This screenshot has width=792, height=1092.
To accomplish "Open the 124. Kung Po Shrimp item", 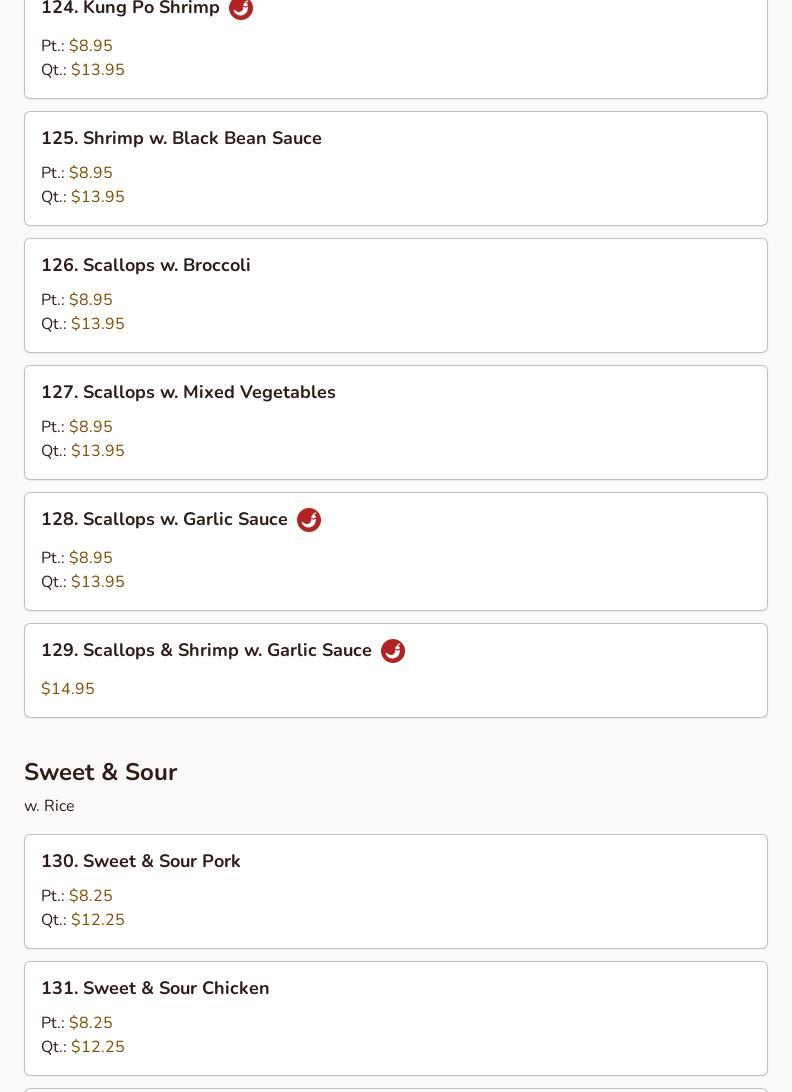I will pos(130,8).
